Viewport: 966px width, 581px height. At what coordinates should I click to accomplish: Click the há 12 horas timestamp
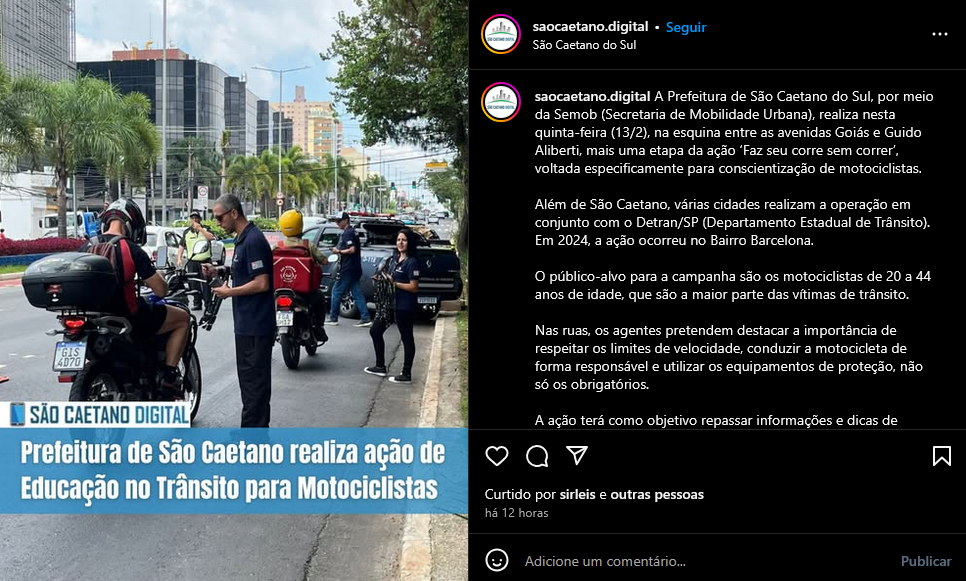pyautogui.click(x=516, y=513)
